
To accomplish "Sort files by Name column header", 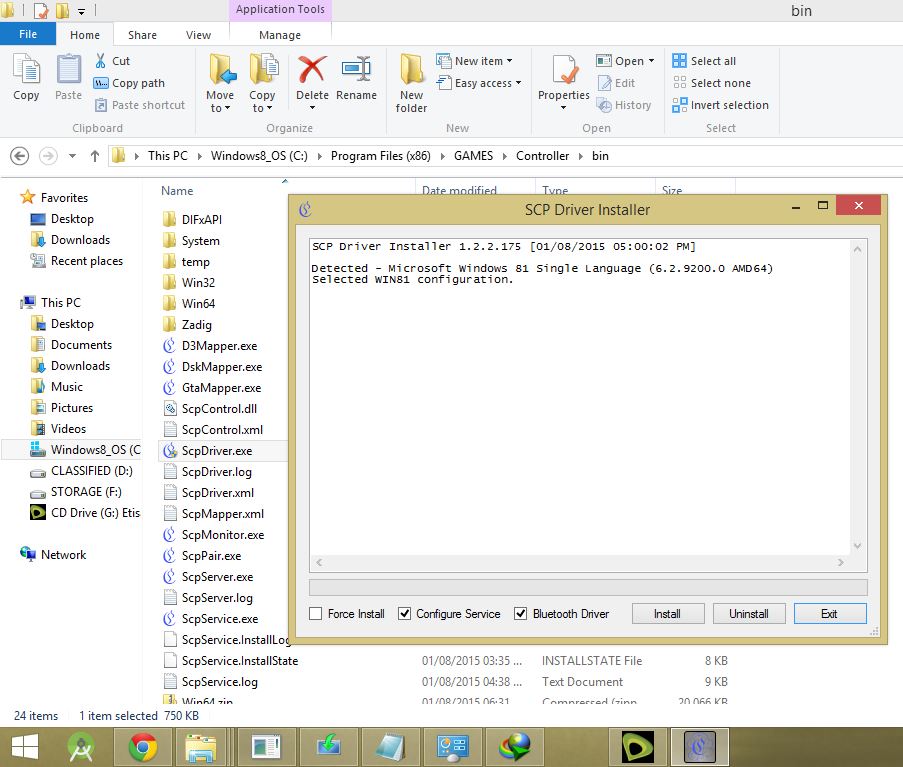I will (x=177, y=191).
